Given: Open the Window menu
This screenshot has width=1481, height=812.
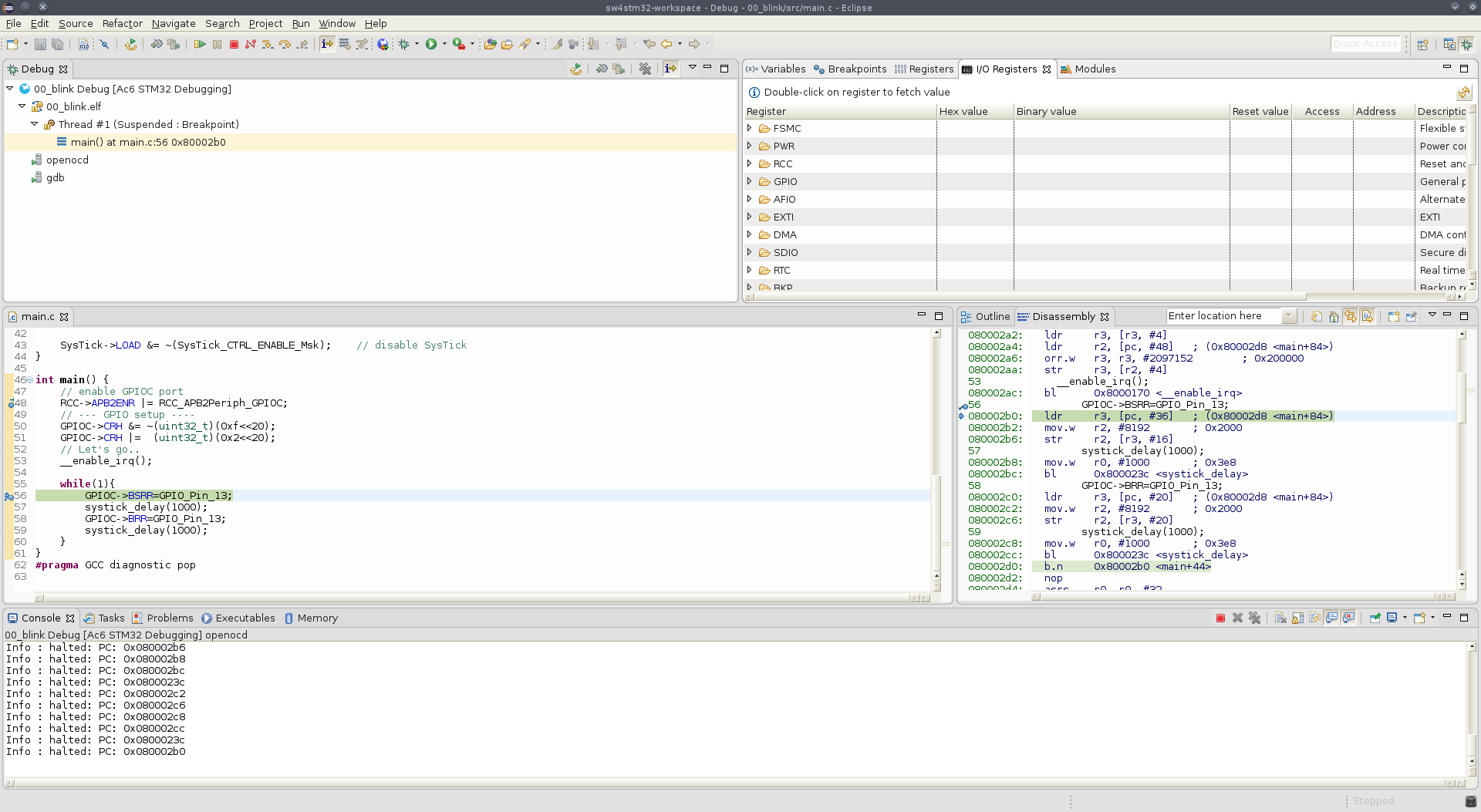Looking at the screenshot, I should coord(337,24).
